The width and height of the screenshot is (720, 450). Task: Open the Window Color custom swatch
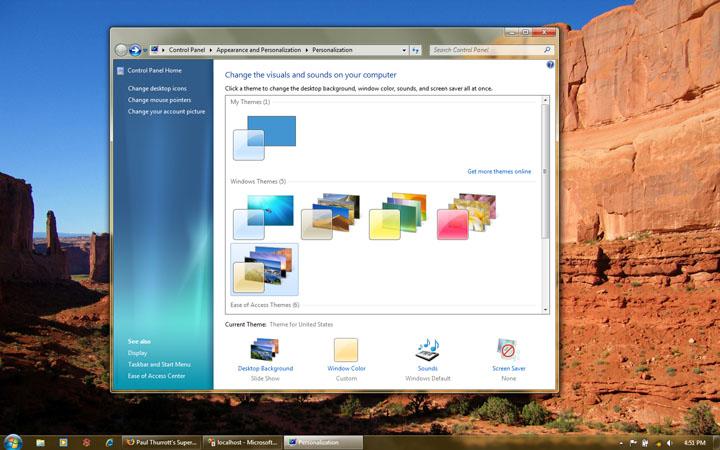click(346, 350)
